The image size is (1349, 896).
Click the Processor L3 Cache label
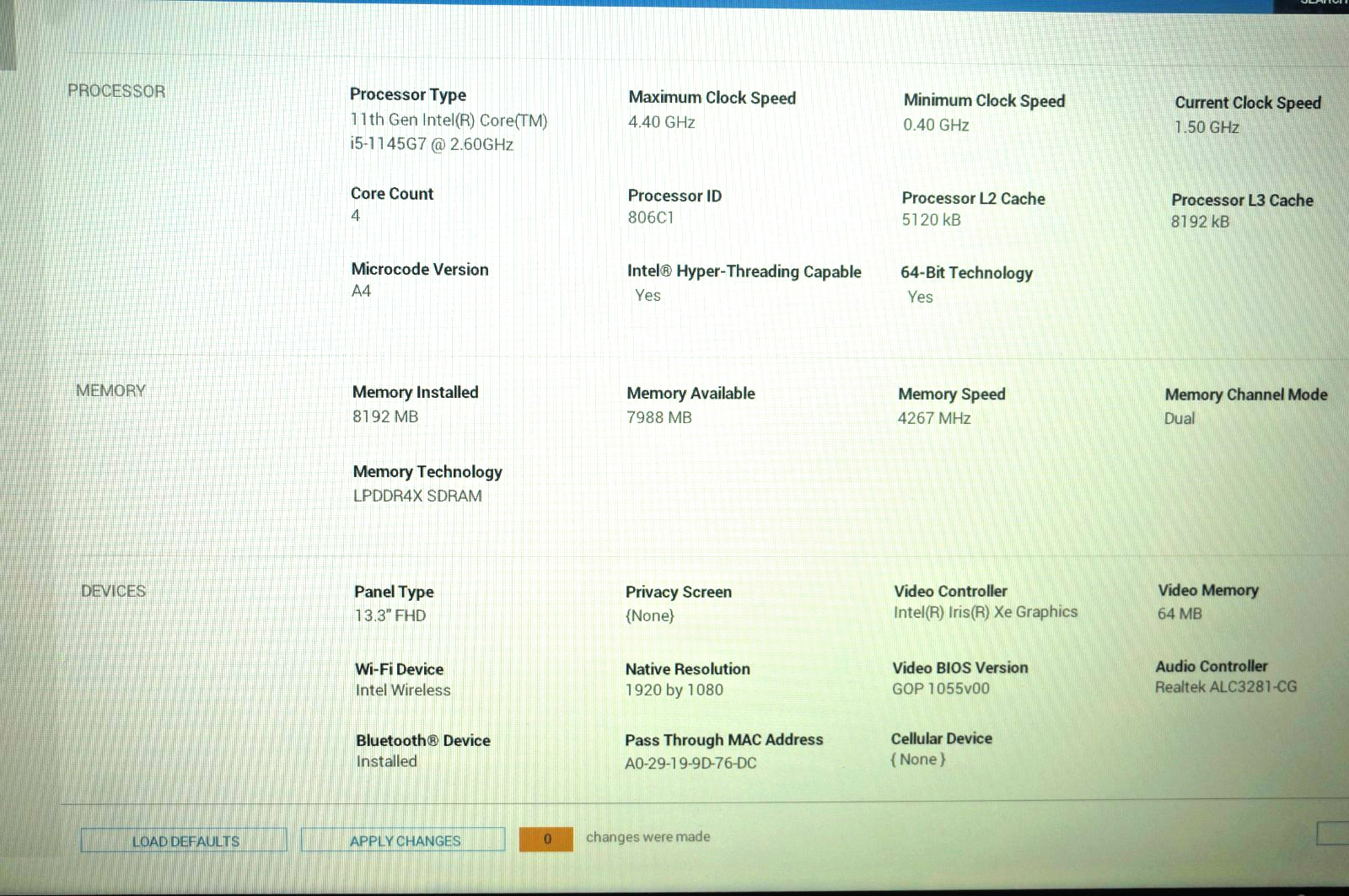coord(1242,201)
